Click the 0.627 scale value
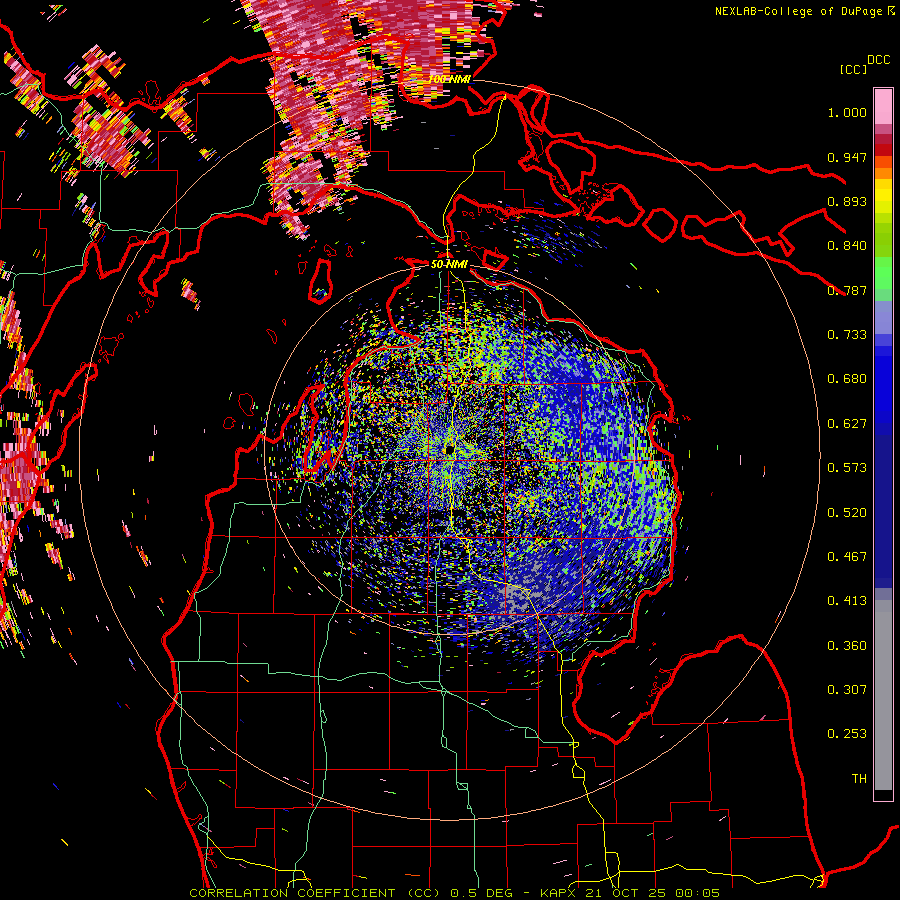This screenshot has height=900, width=900. click(x=847, y=424)
